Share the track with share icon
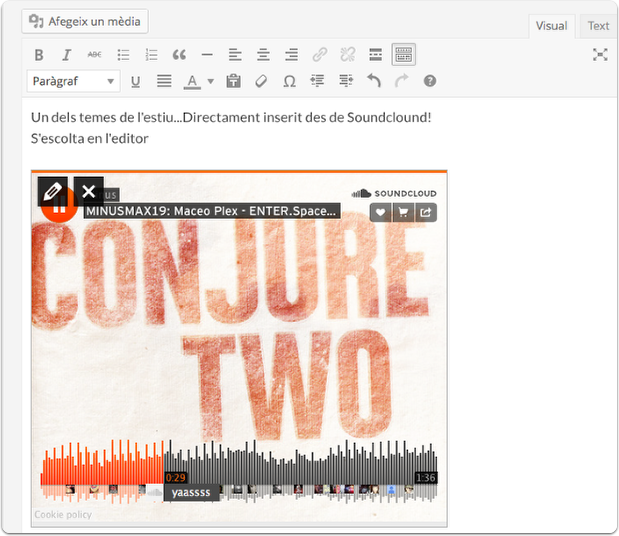Screen dimensions: 619x536 point(426,212)
